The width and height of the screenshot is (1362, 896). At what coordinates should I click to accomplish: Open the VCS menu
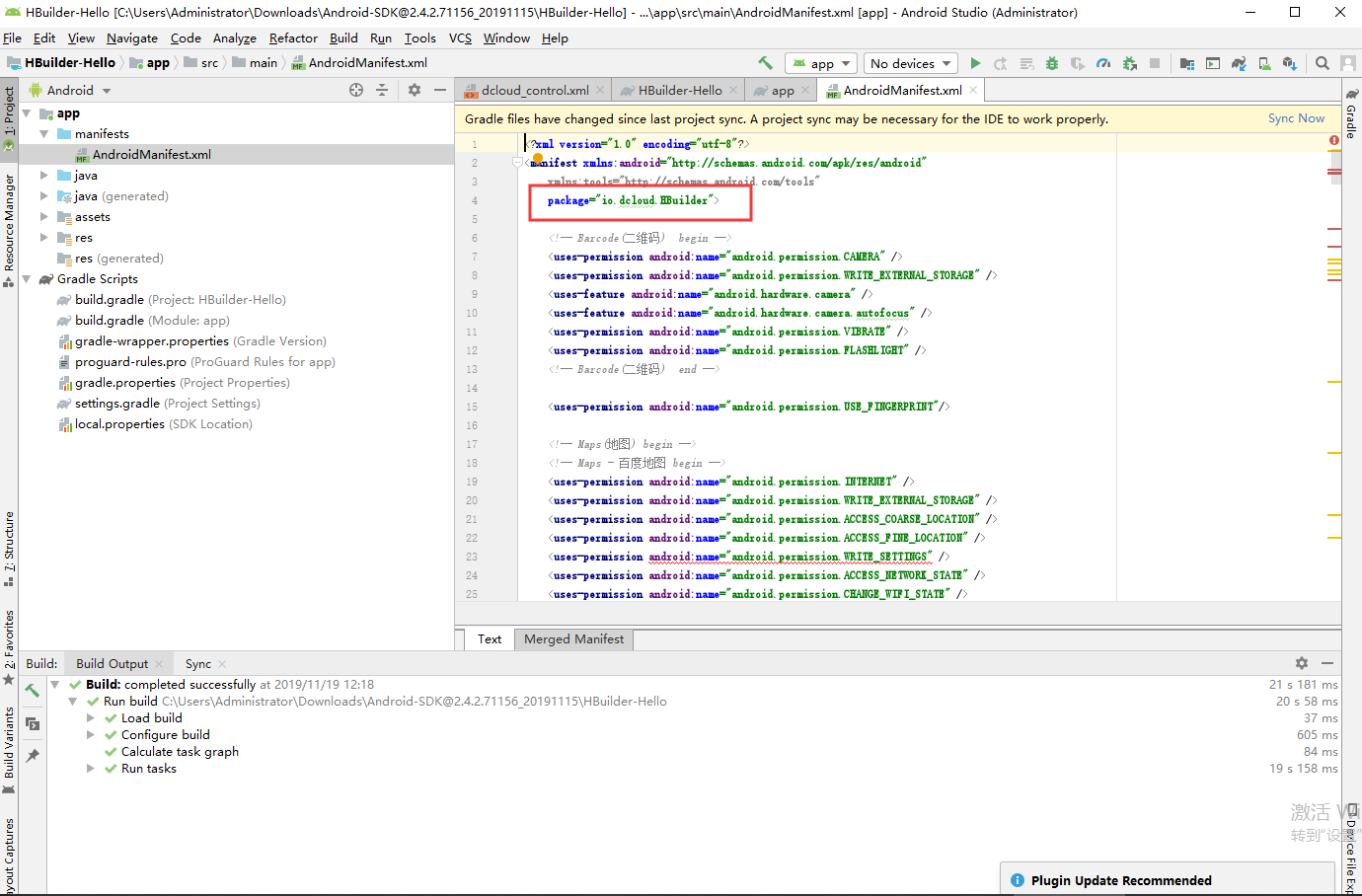[460, 38]
